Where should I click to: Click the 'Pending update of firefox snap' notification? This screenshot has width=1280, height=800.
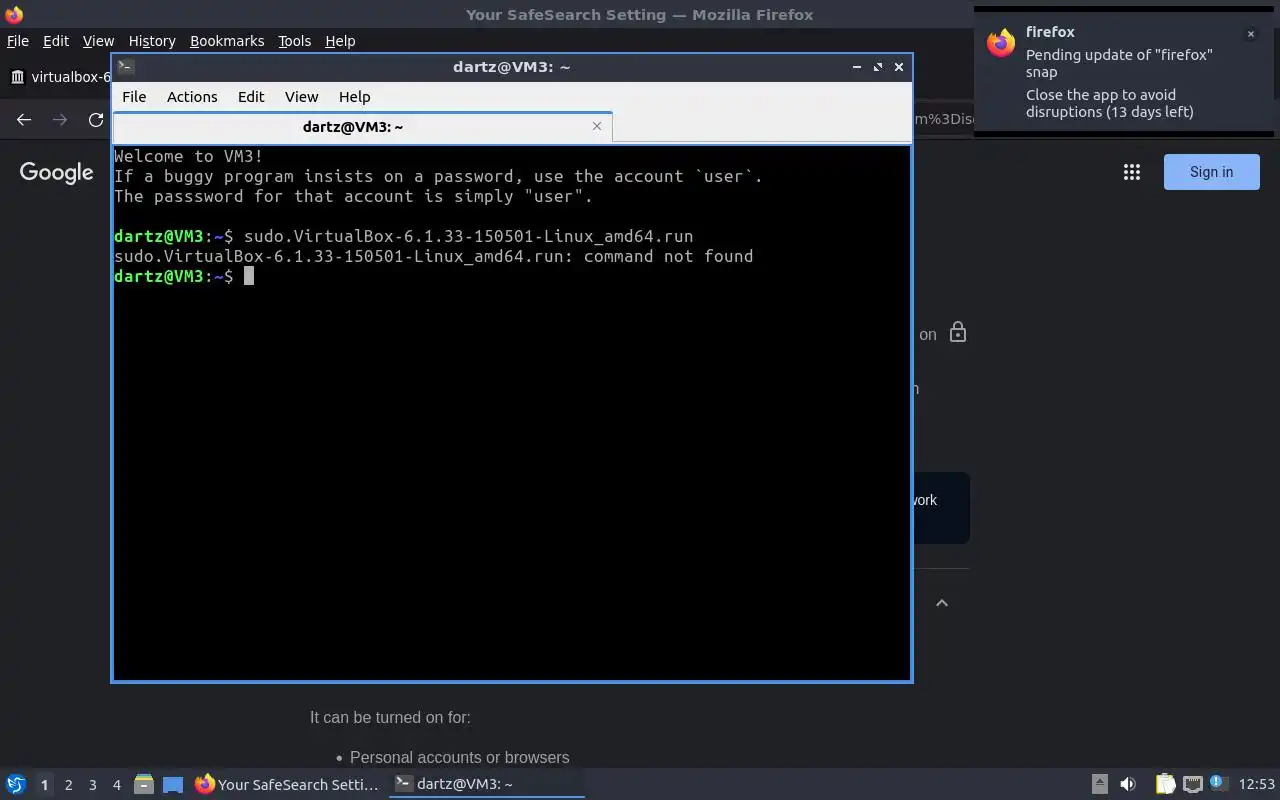[x=1126, y=72]
